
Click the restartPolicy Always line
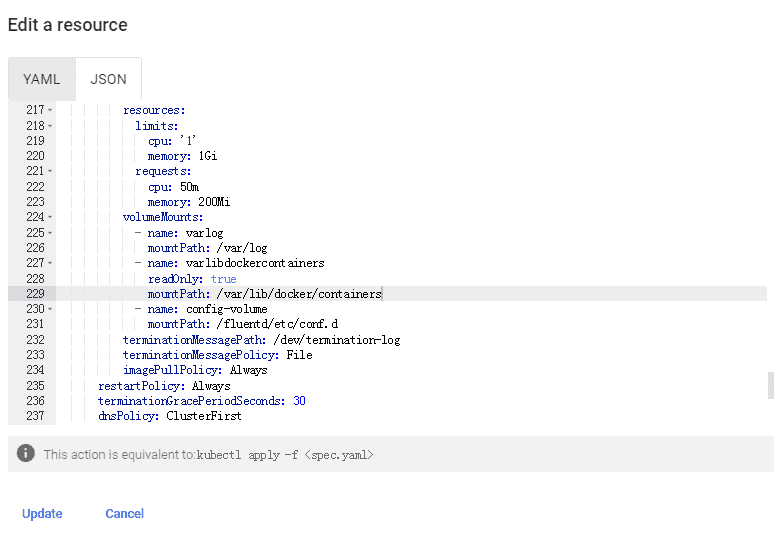click(164, 386)
